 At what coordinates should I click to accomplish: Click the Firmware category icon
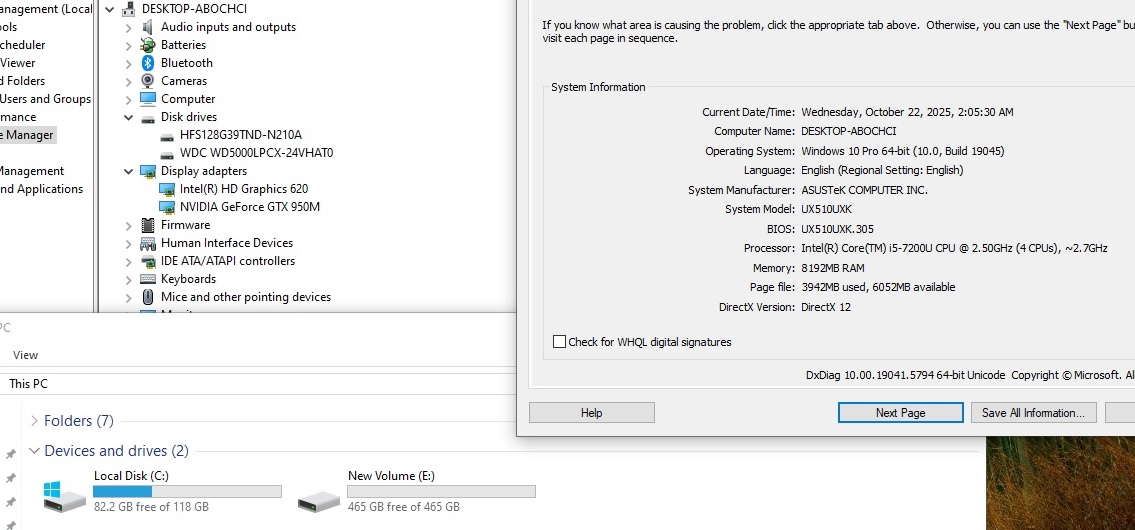click(x=148, y=225)
